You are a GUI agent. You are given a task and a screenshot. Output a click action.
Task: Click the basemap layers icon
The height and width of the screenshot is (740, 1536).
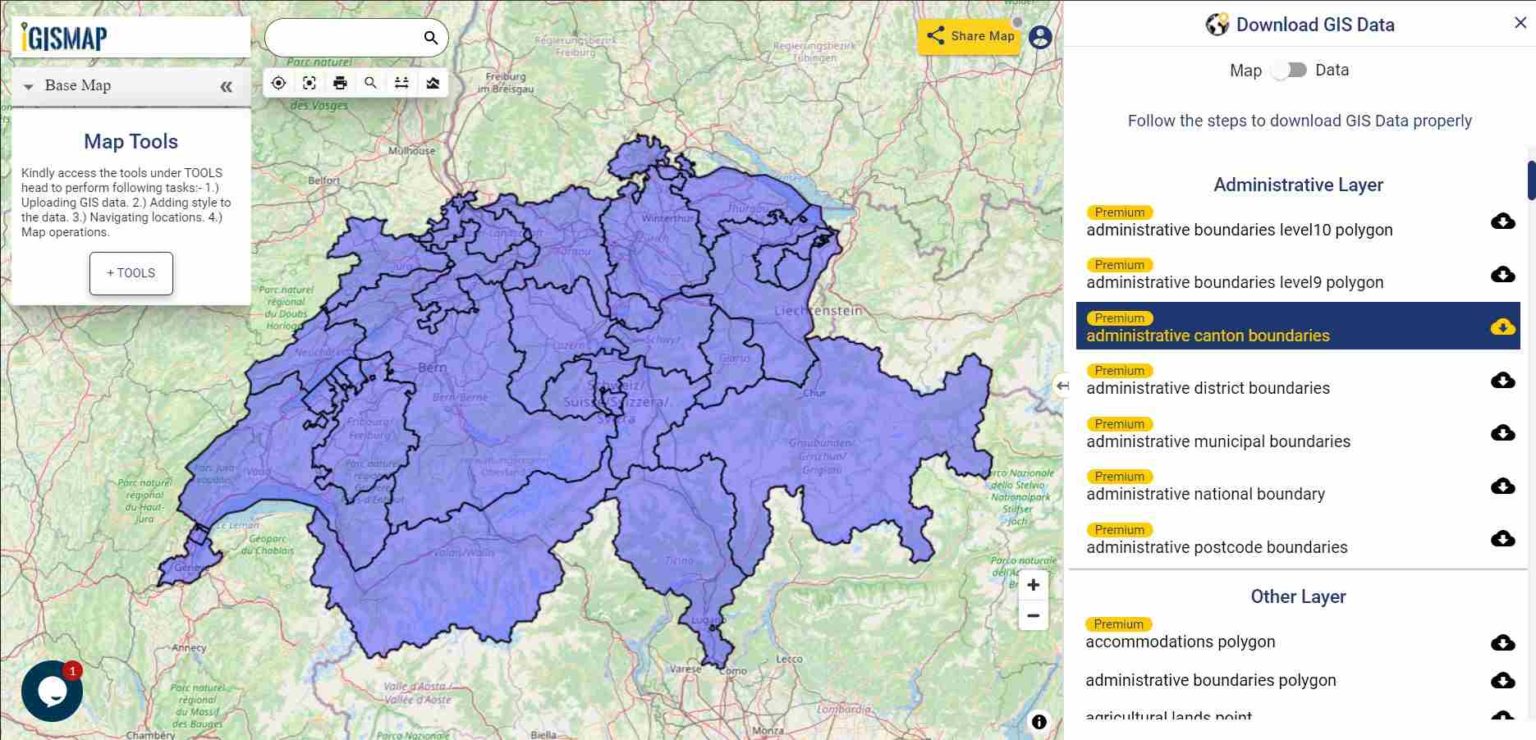(431, 83)
